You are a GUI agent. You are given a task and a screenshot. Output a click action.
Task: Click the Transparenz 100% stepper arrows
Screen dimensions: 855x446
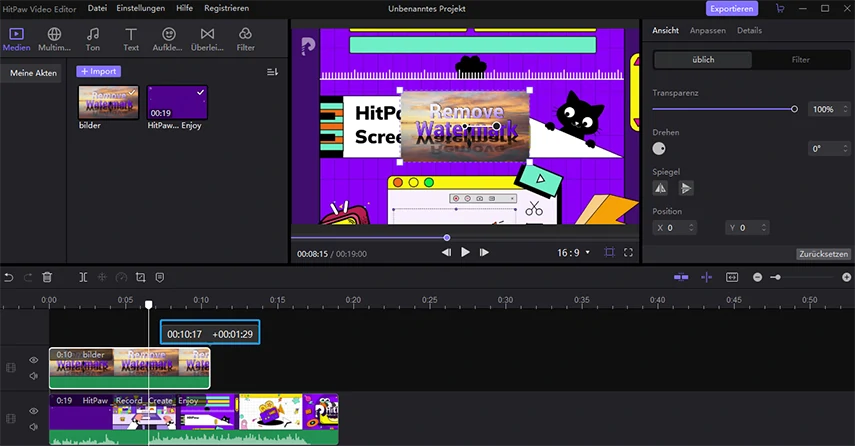tap(845, 109)
